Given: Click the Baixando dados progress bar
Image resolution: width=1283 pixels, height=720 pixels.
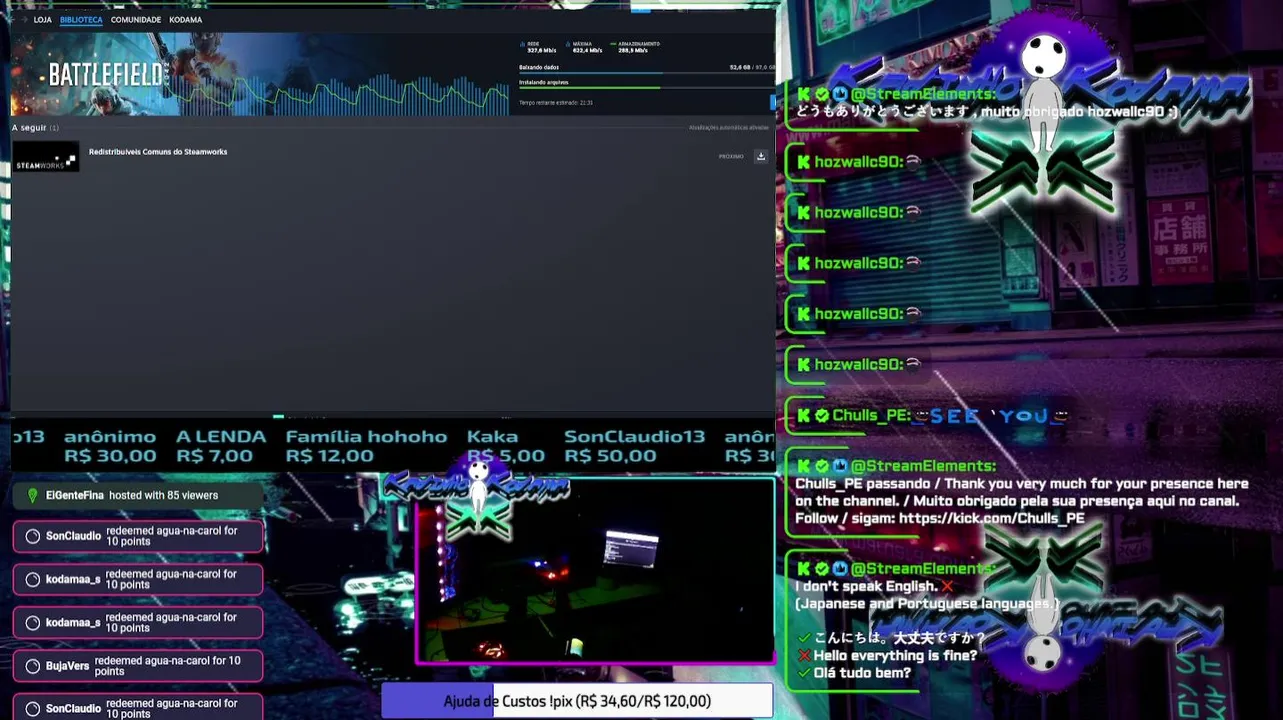Looking at the screenshot, I should coord(647,72).
